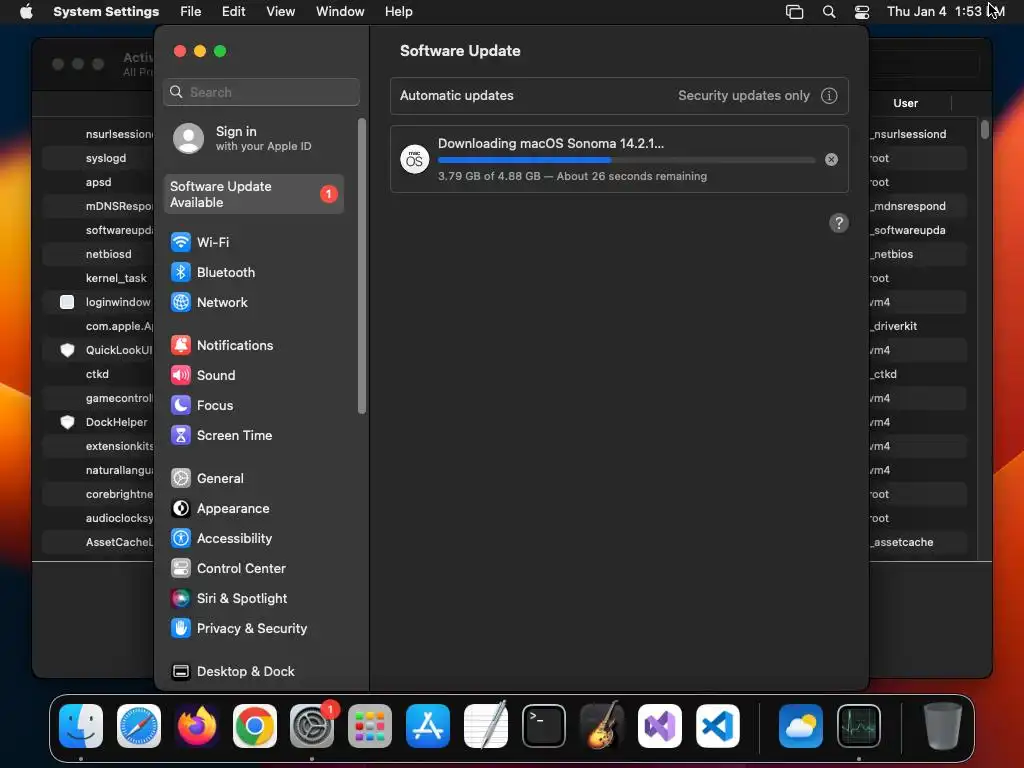
Task: Click User column header in Activity Monitor
Action: (905, 103)
